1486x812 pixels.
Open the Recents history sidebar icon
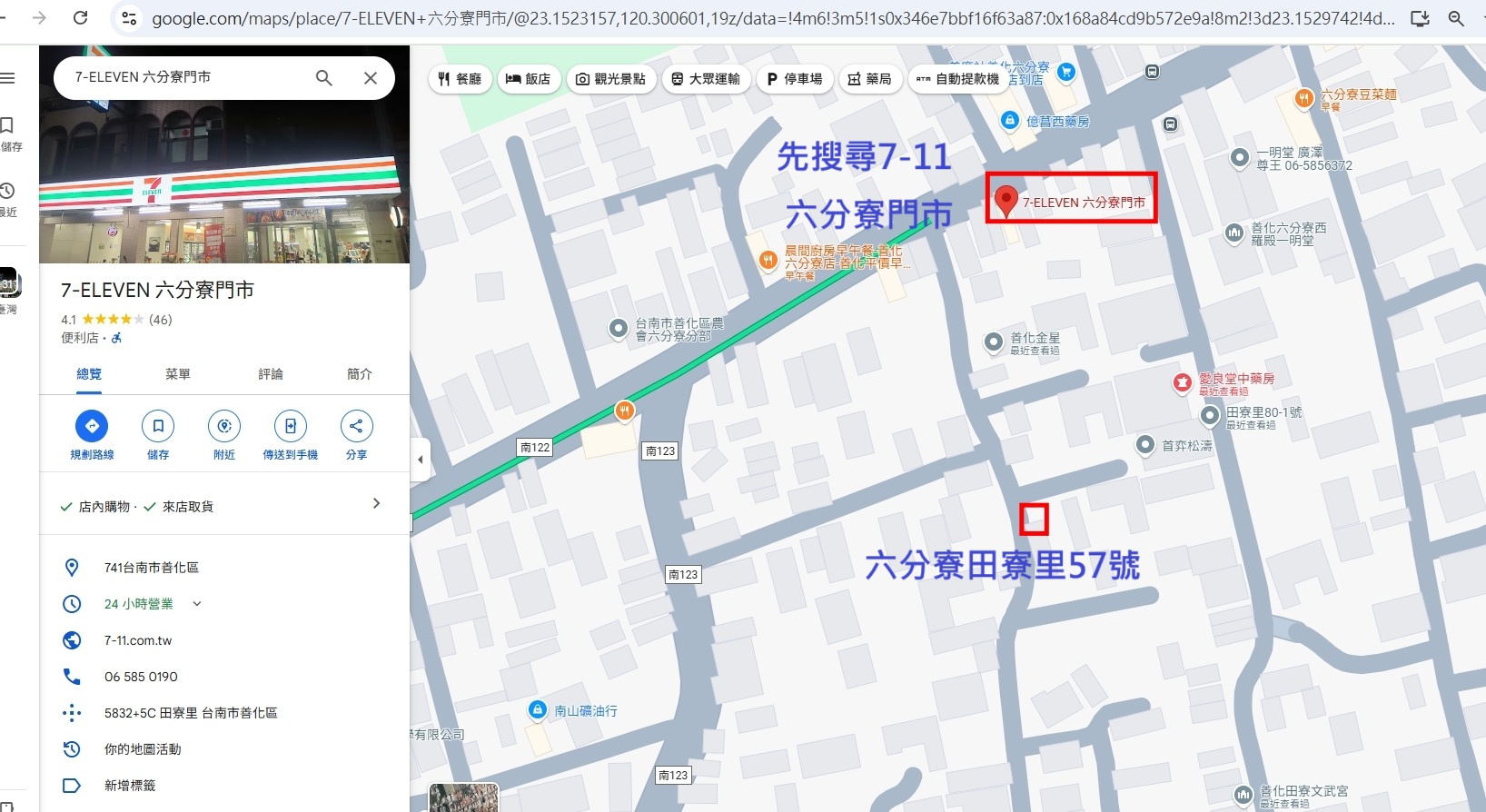(7, 191)
